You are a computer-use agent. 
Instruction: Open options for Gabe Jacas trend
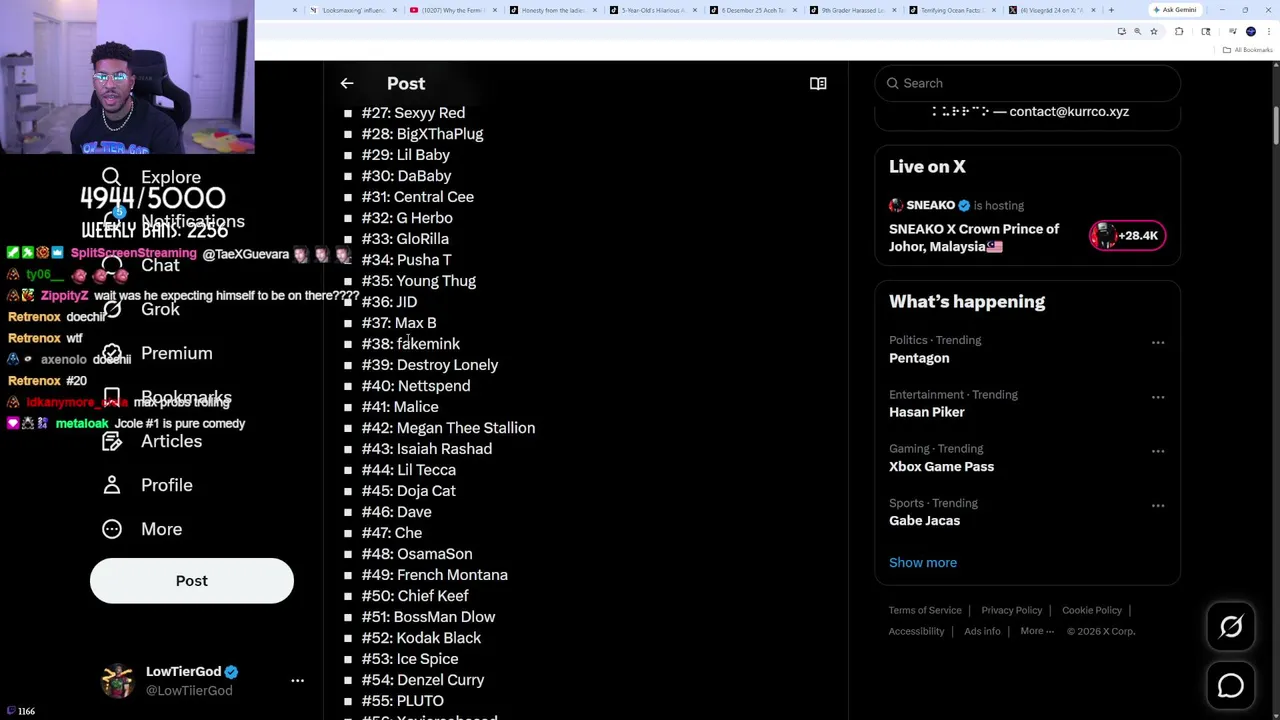[1158, 505]
